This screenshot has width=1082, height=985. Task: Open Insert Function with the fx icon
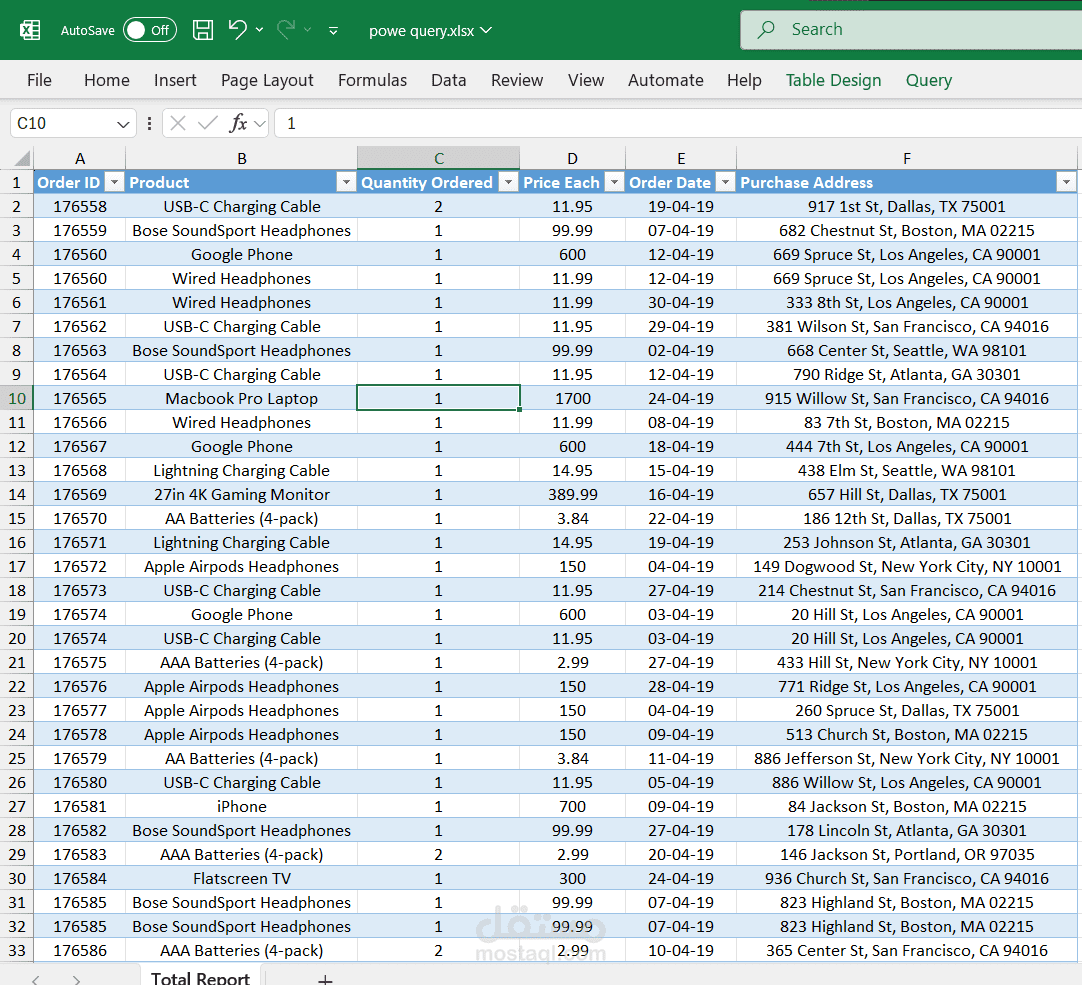[239, 124]
